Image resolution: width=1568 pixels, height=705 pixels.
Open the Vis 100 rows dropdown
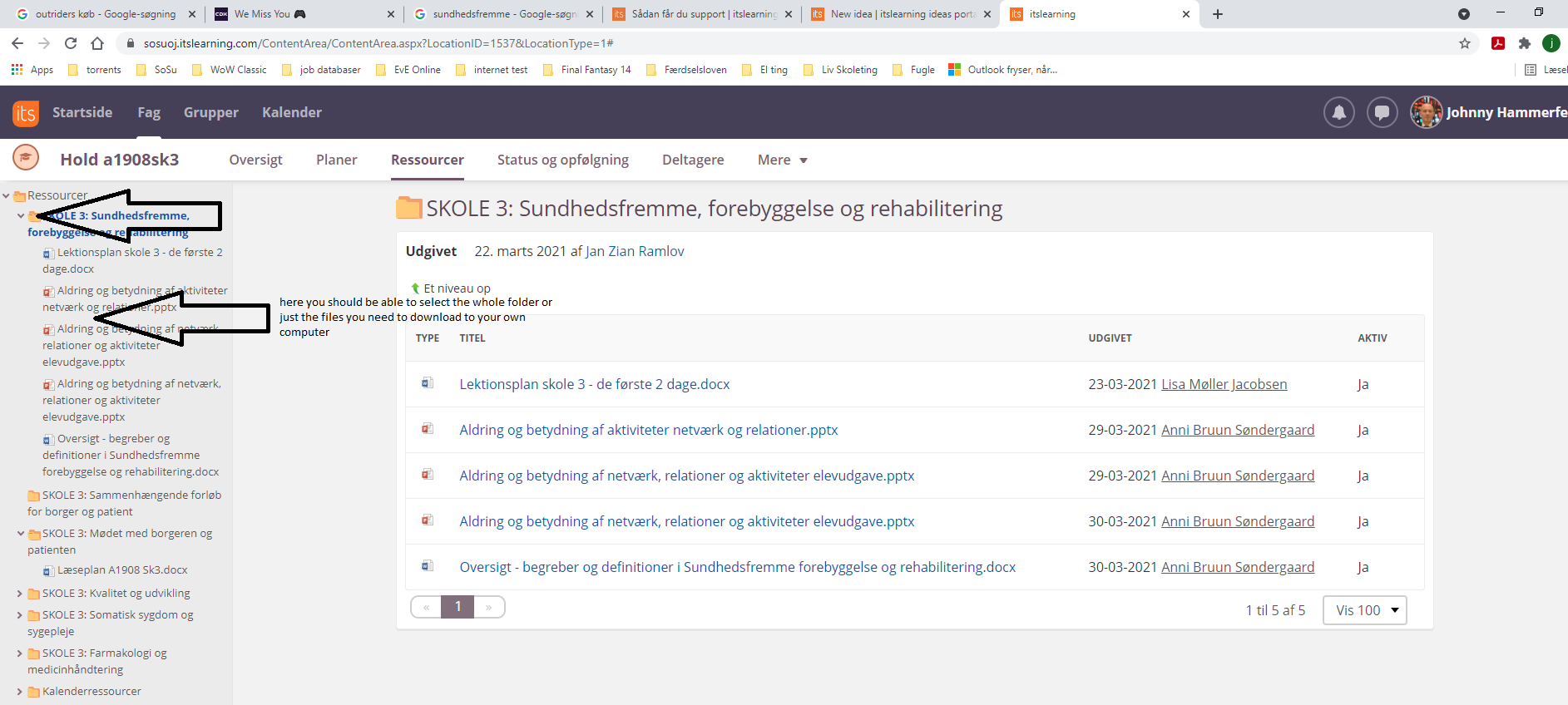coord(1364,610)
